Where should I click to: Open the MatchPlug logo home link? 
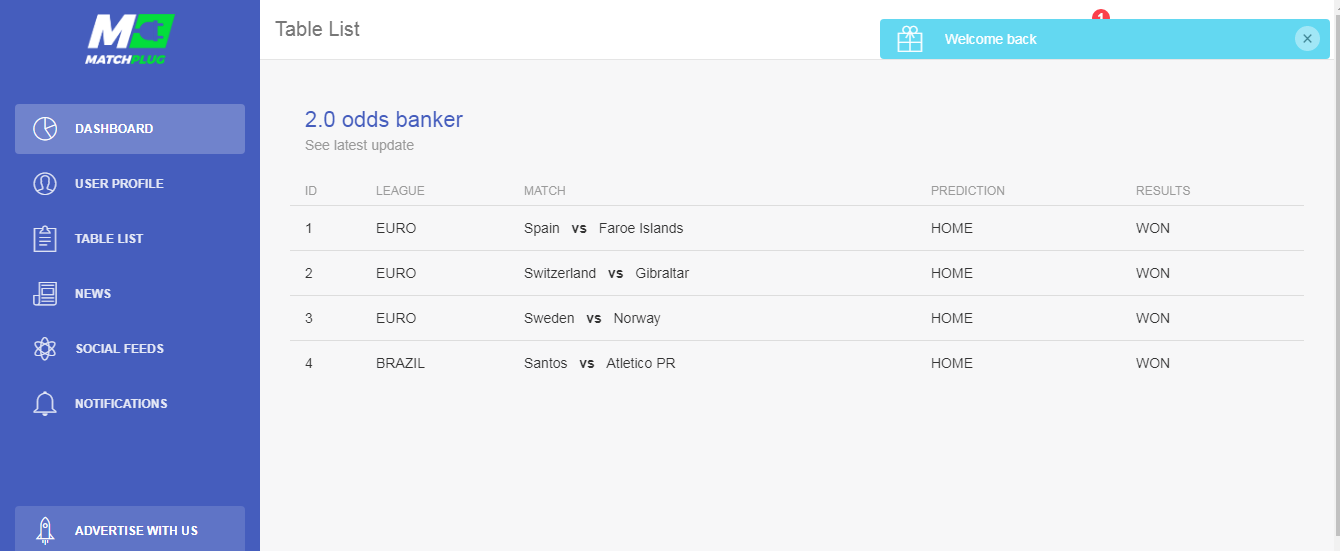point(130,38)
